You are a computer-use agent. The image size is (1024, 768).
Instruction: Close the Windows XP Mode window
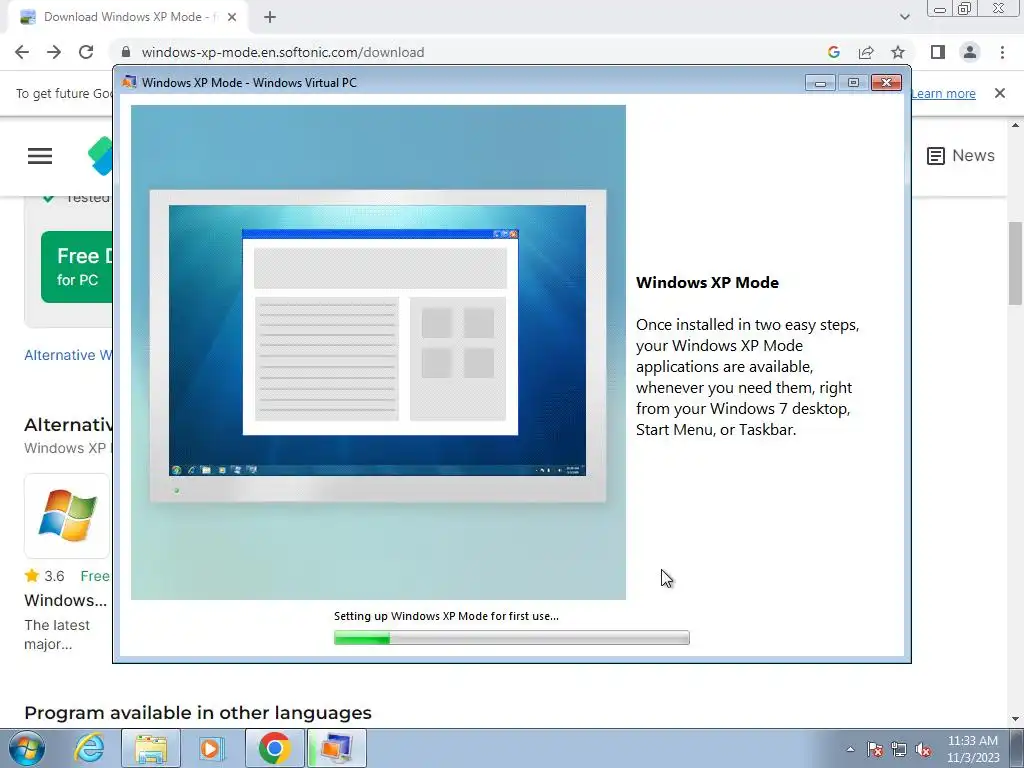pyautogui.click(x=886, y=82)
